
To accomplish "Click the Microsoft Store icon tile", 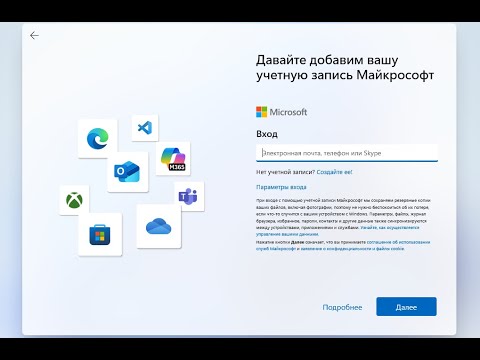I will [100, 235].
